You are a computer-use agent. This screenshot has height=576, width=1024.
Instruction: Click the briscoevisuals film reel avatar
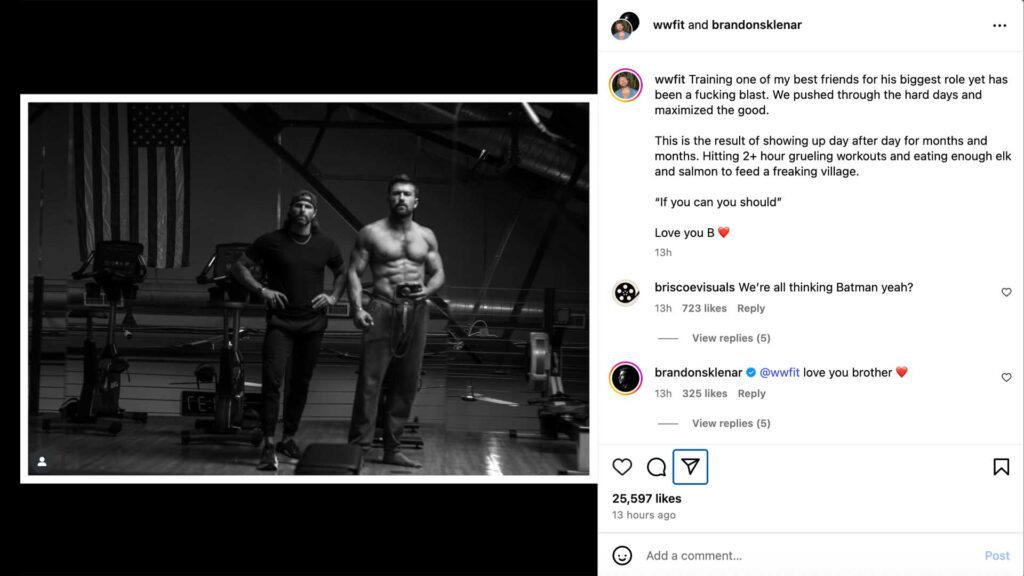click(626, 292)
